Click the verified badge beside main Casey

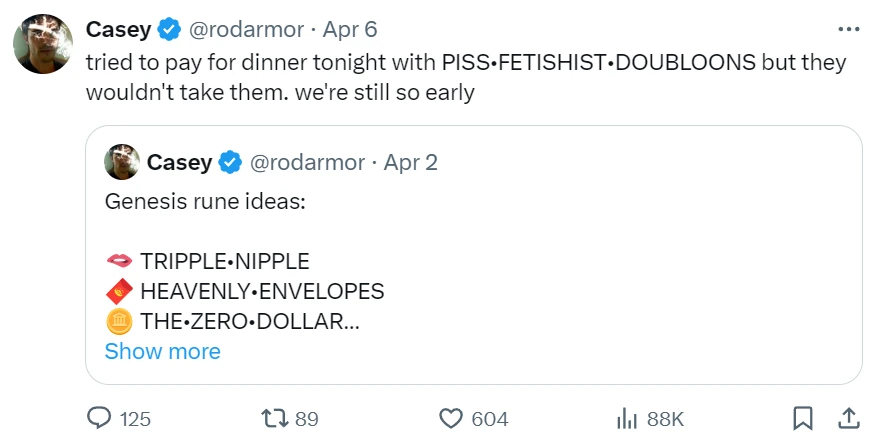pyautogui.click(x=168, y=29)
